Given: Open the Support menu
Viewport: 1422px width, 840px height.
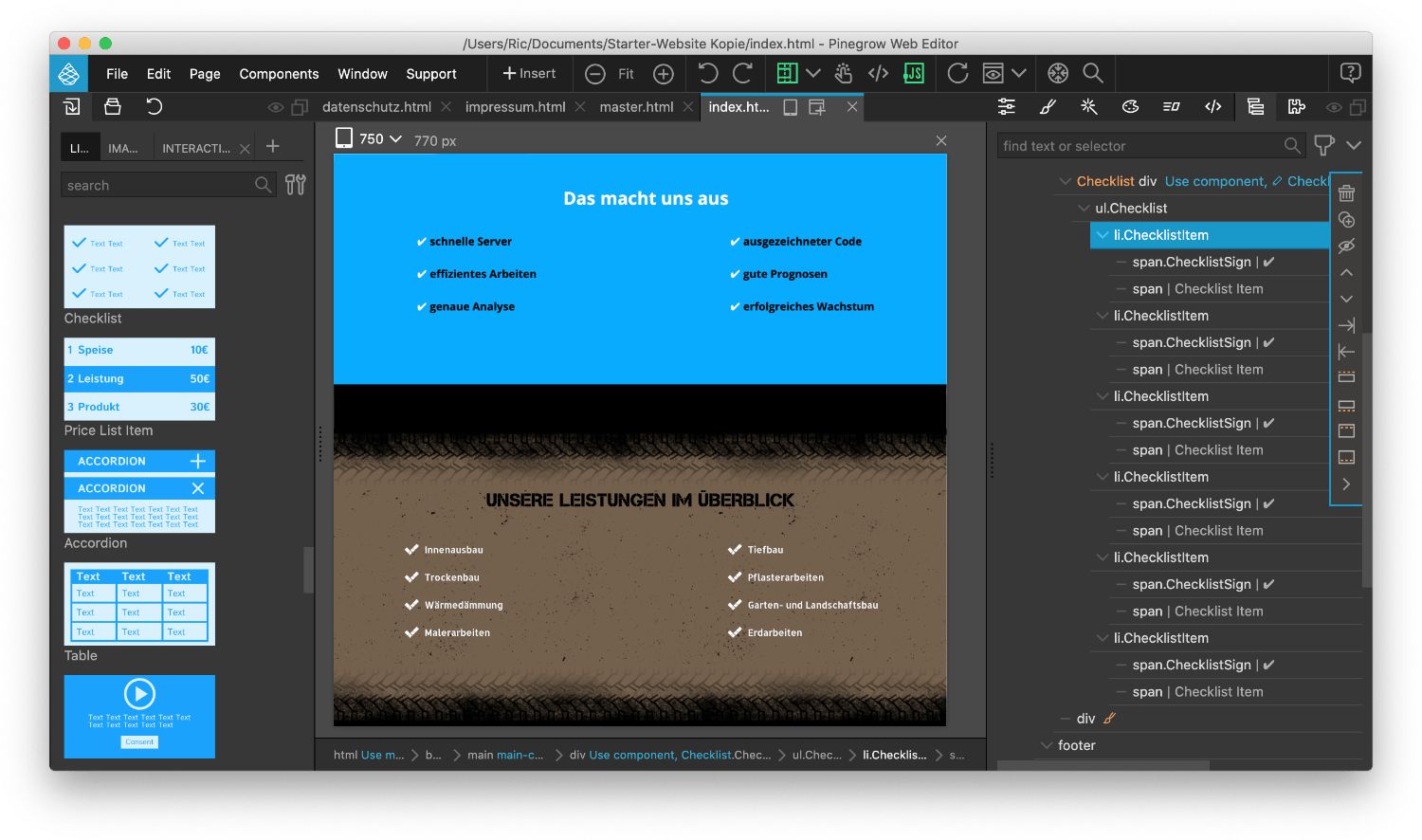Looking at the screenshot, I should [x=431, y=74].
